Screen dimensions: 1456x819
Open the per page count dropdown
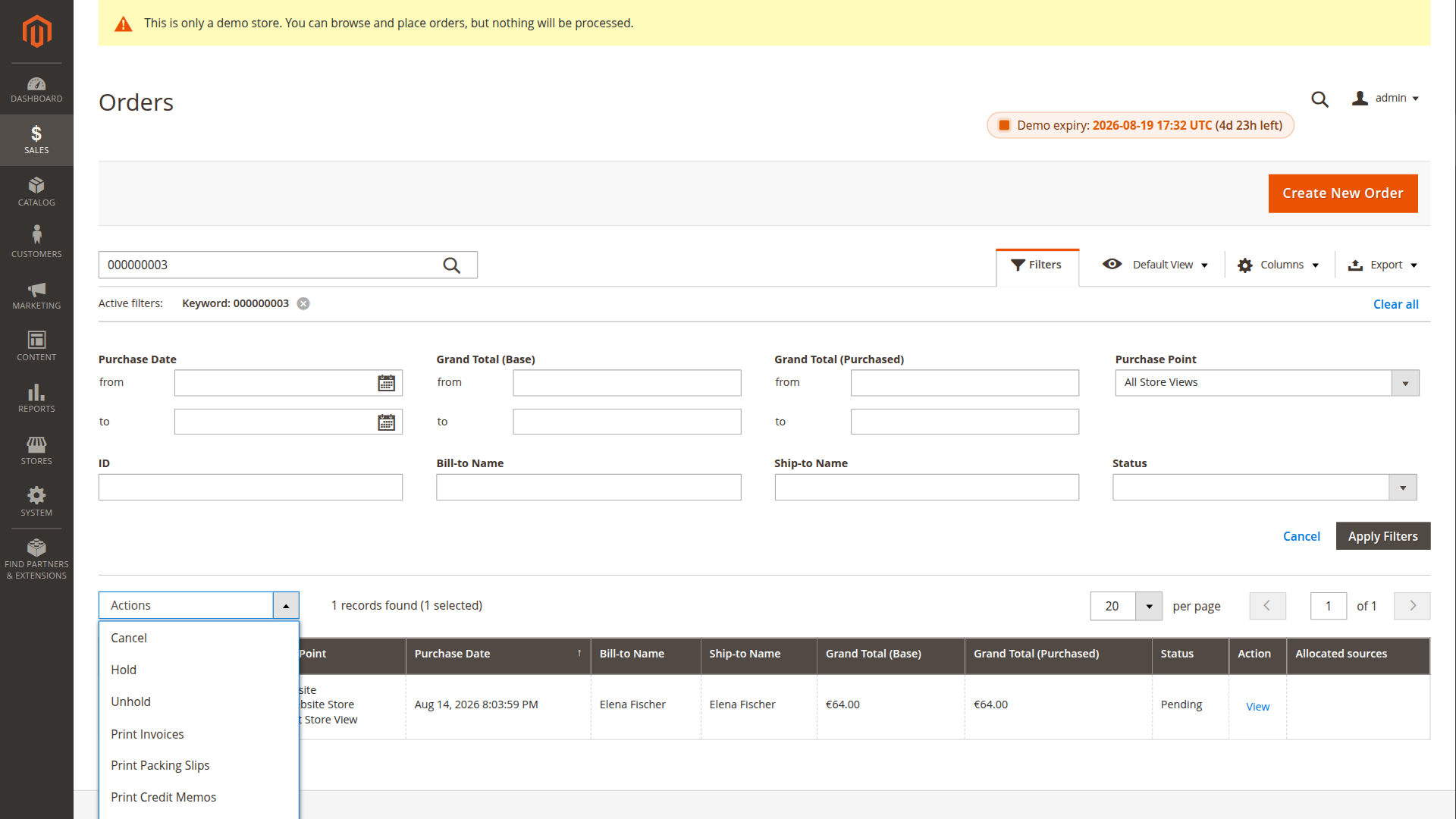pyautogui.click(x=1149, y=606)
